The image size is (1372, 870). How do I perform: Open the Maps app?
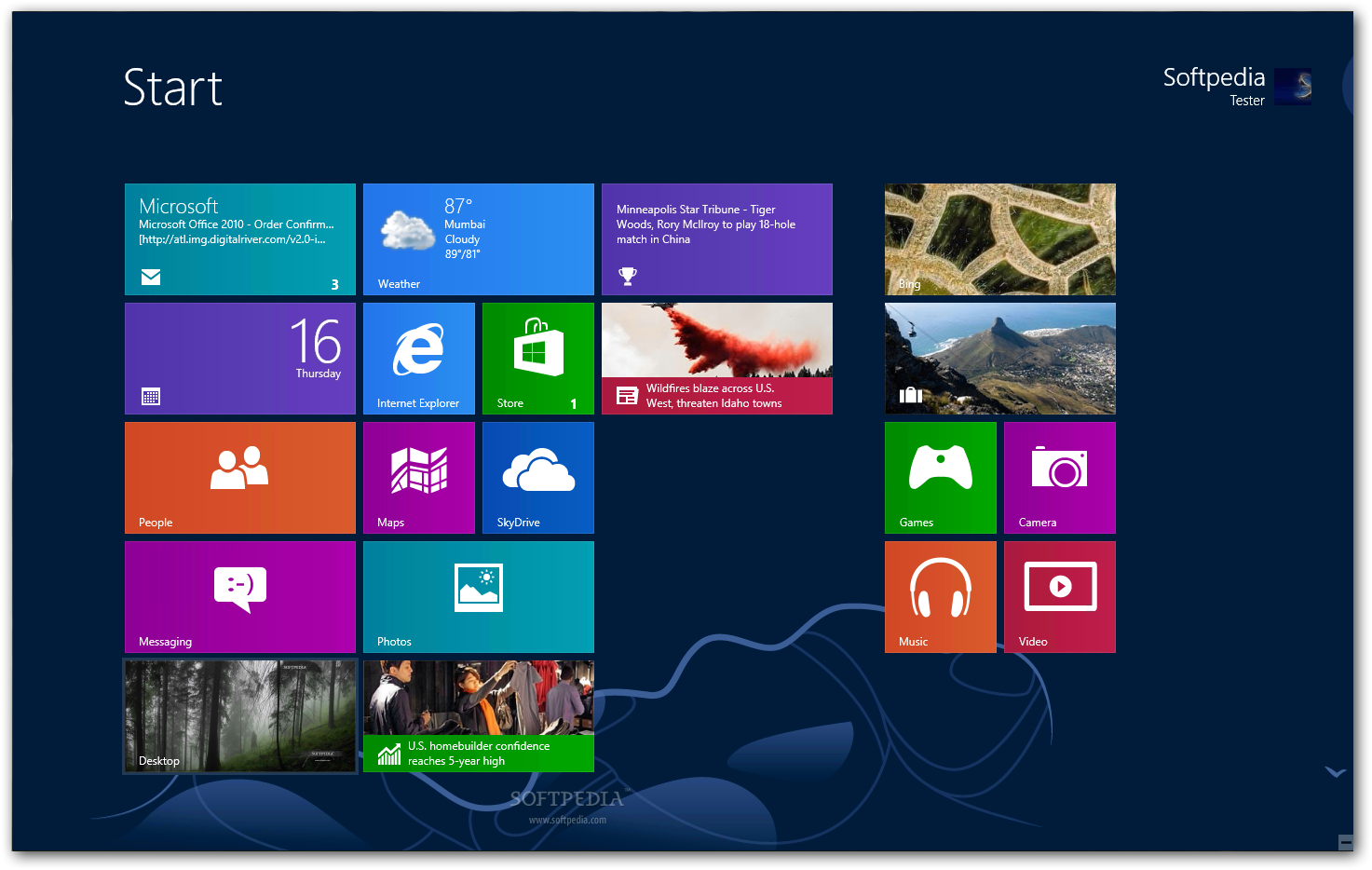click(418, 478)
